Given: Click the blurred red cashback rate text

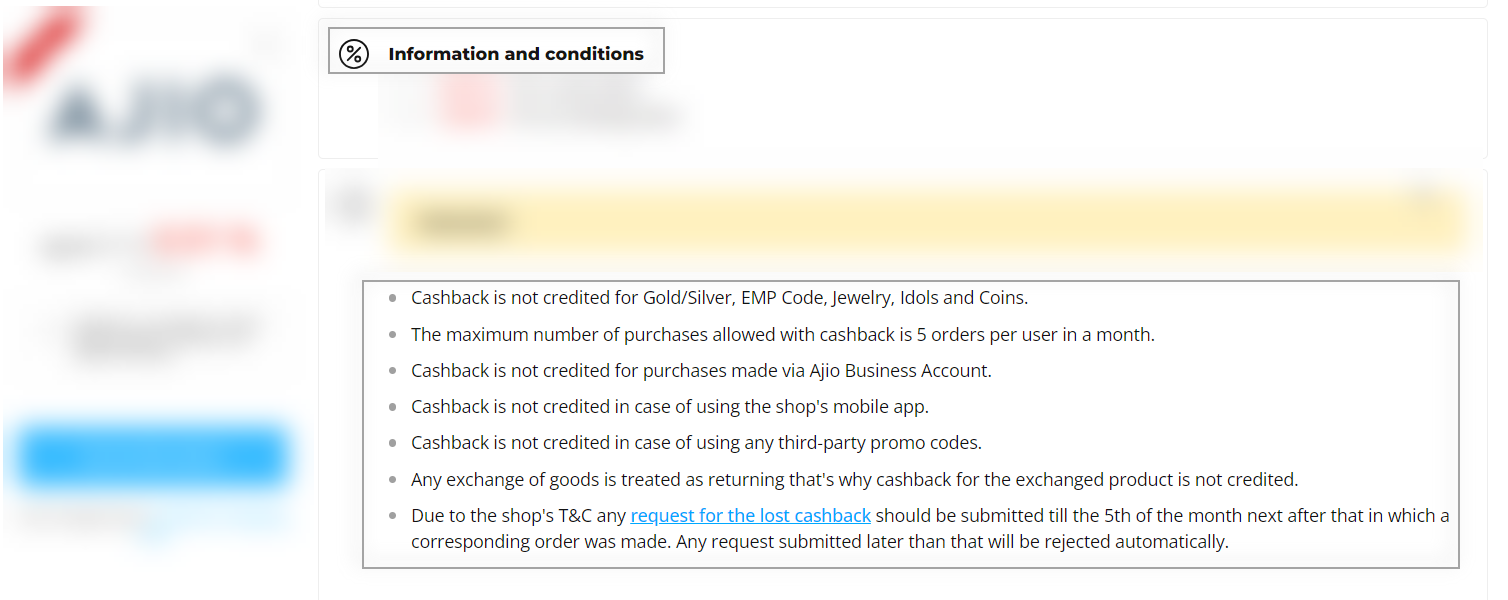Looking at the screenshot, I should (x=205, y=242).
